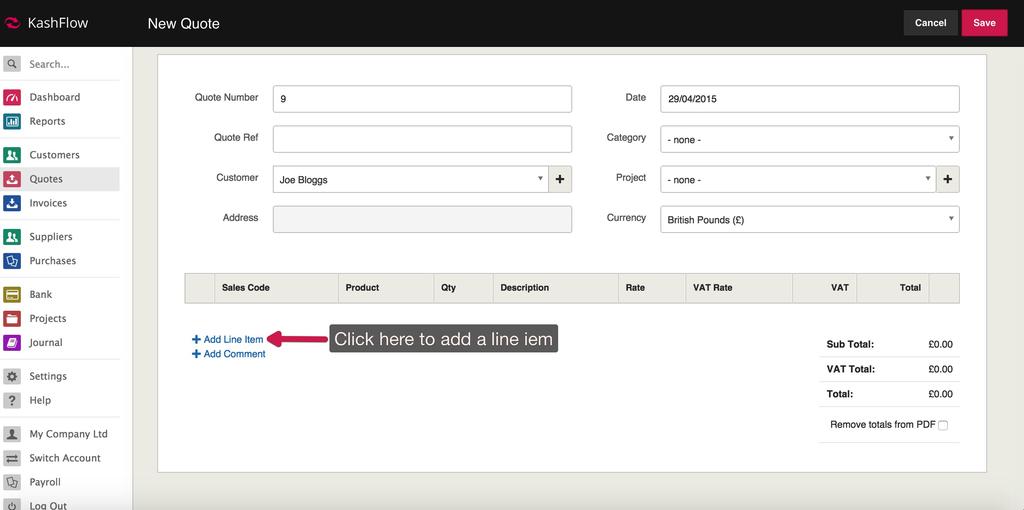Open the Reports chart icon

click(x=12, y=121)
